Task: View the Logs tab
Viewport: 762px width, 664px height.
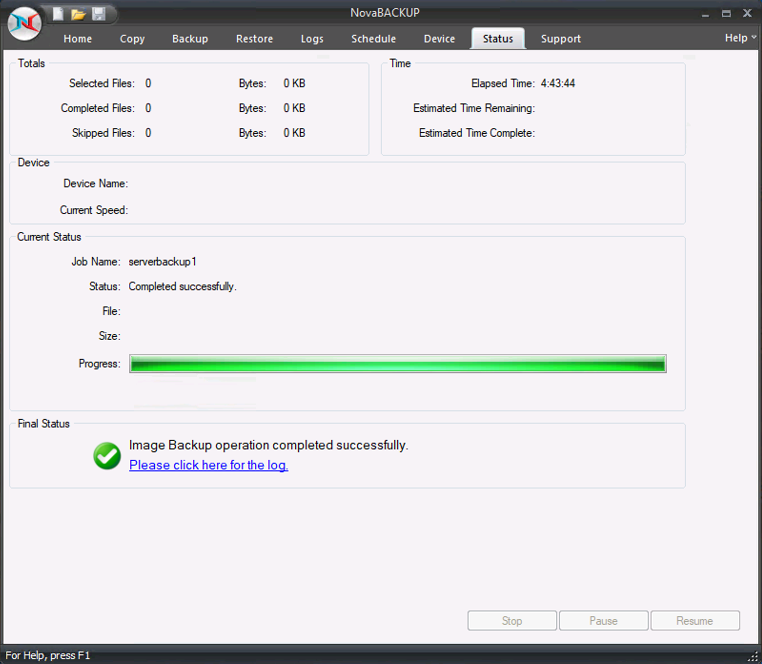Action: point(312,39)
